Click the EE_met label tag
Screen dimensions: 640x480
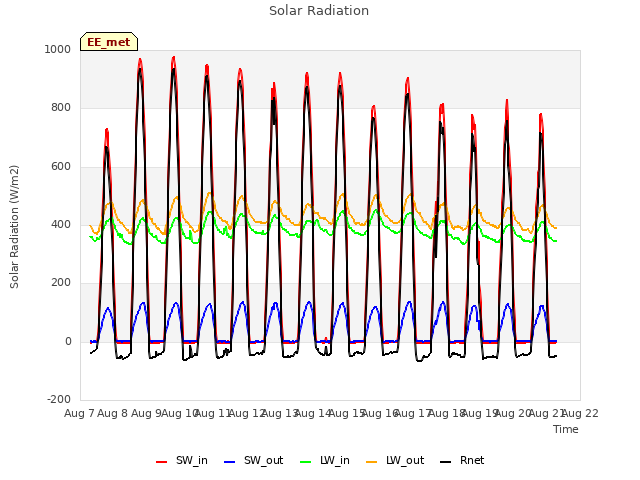tap(109, 42)
